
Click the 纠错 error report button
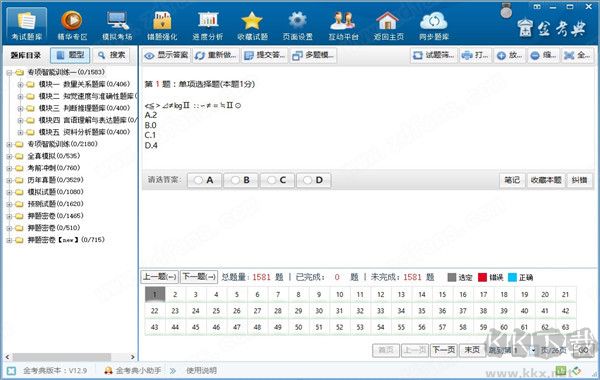(579, 180)
